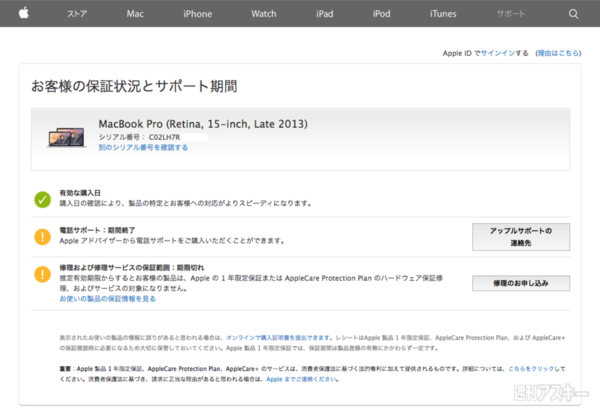
Task: Click the 修理のお申し込み button
Action: pos(521,283)
